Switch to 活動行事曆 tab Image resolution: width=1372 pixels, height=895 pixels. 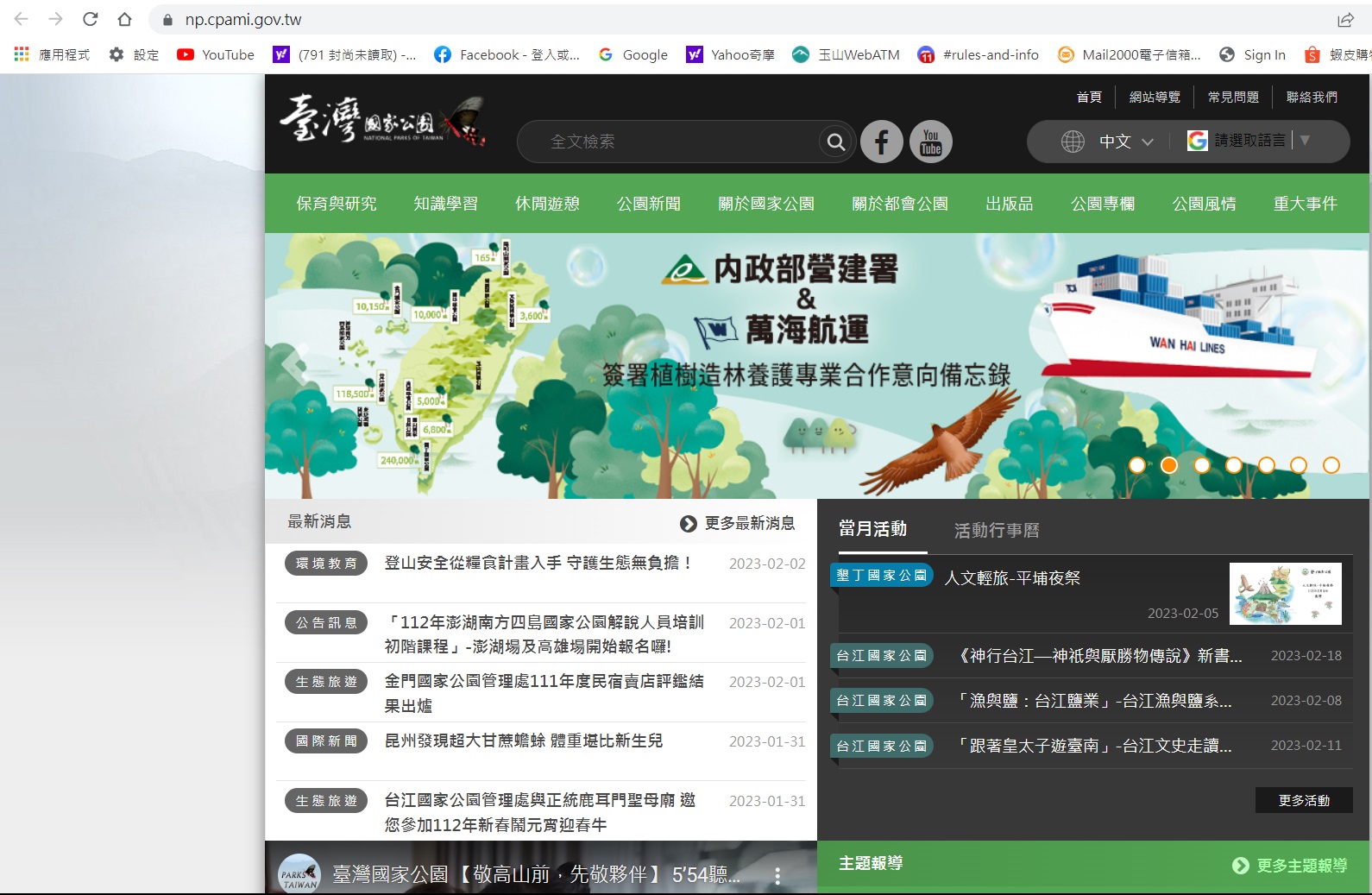(997, 530)
